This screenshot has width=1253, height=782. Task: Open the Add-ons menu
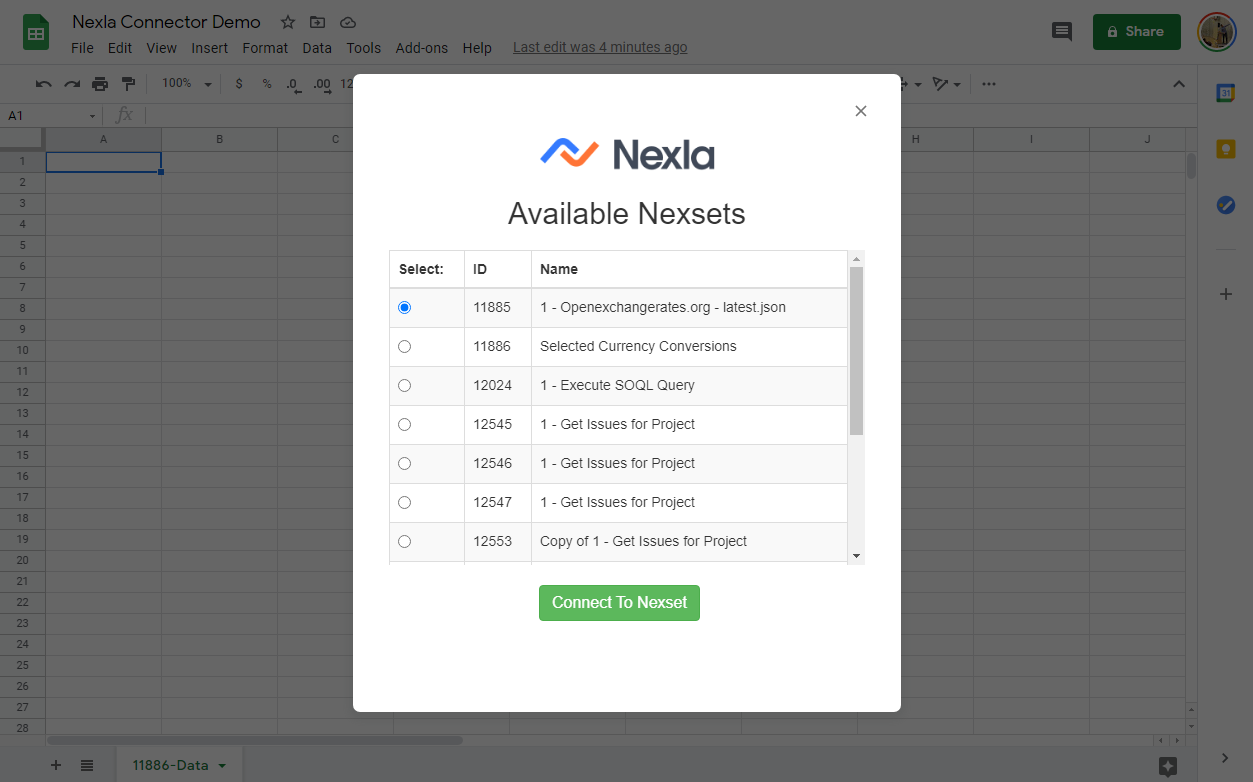coord(422,48)
